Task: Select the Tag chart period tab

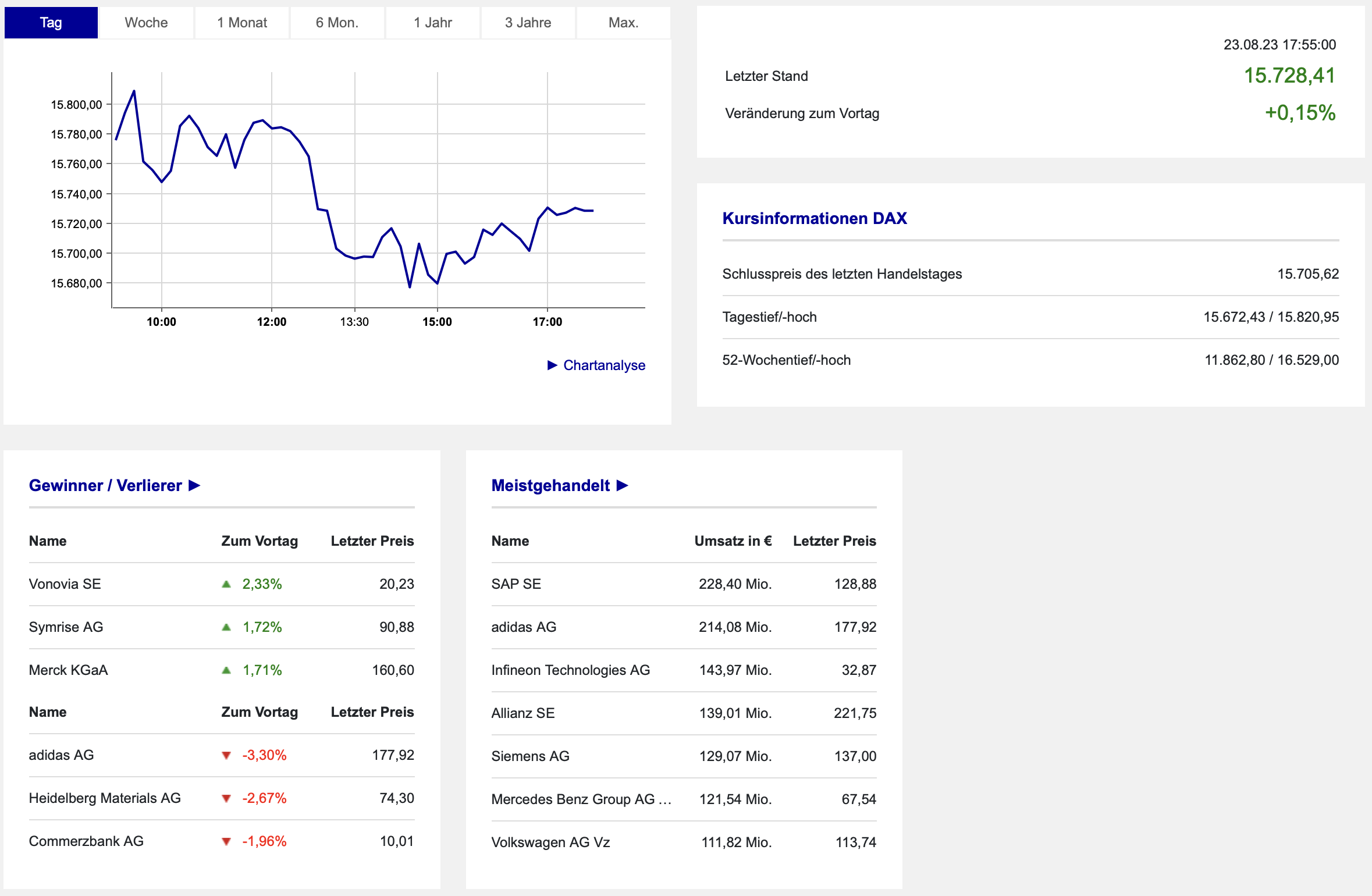Action: point(51,23)
